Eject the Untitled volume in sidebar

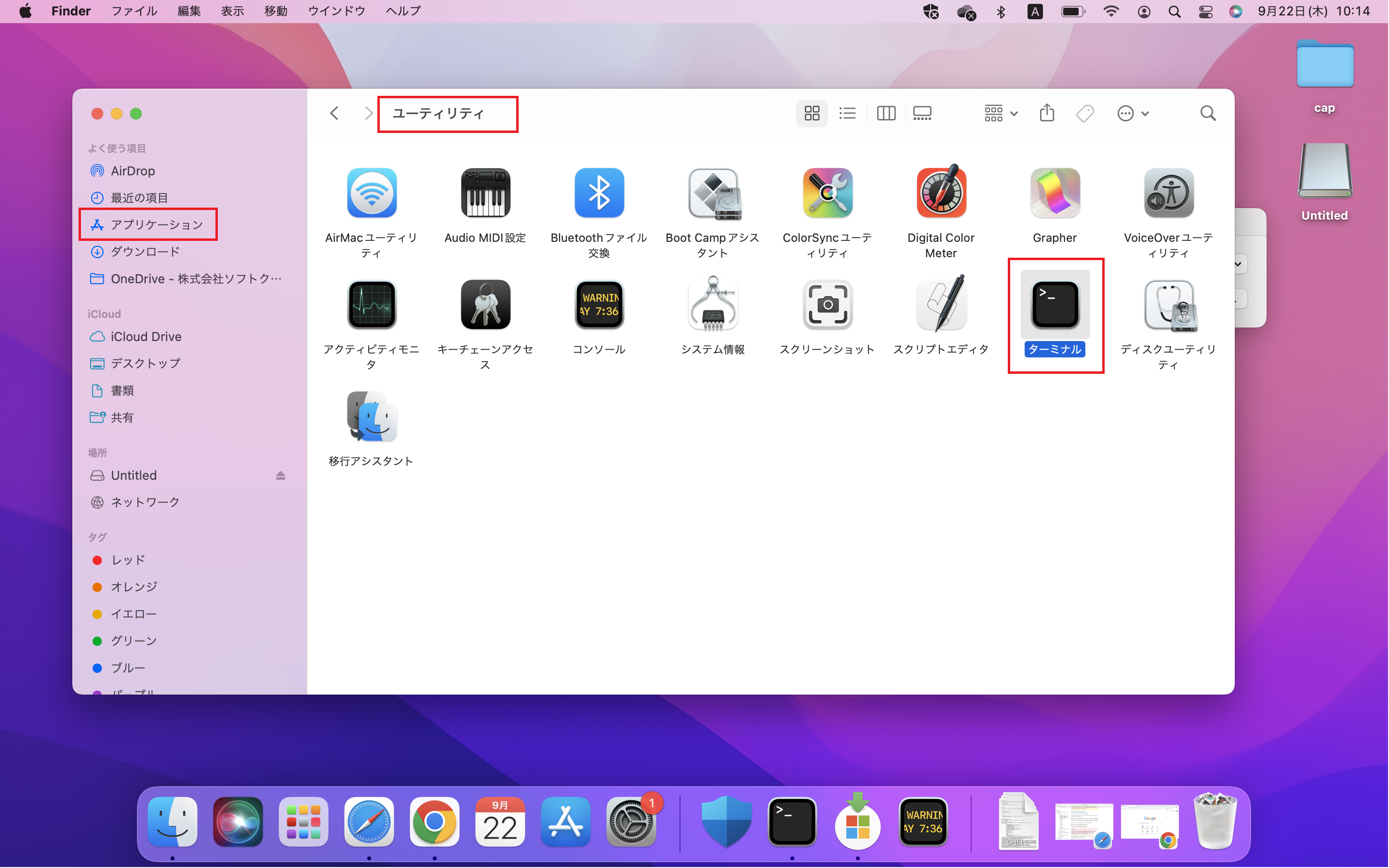(280, 475)
